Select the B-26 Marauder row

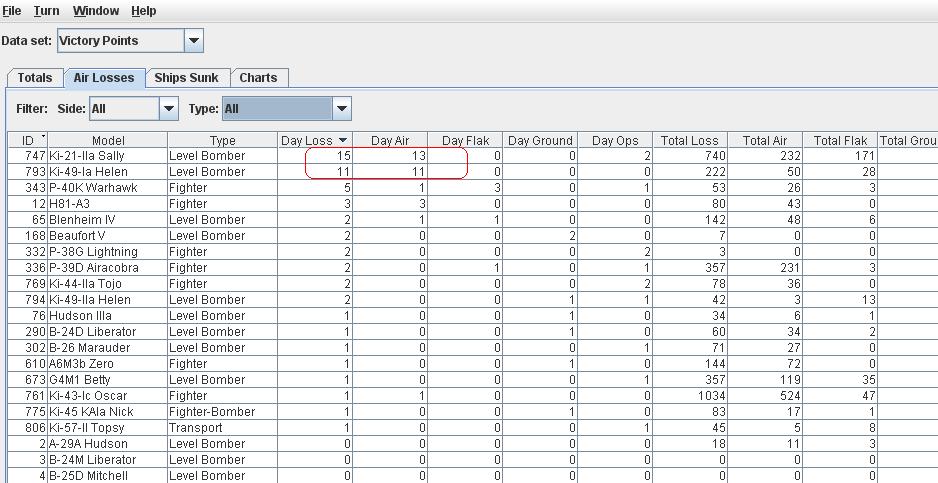click(x=473, y=348)
